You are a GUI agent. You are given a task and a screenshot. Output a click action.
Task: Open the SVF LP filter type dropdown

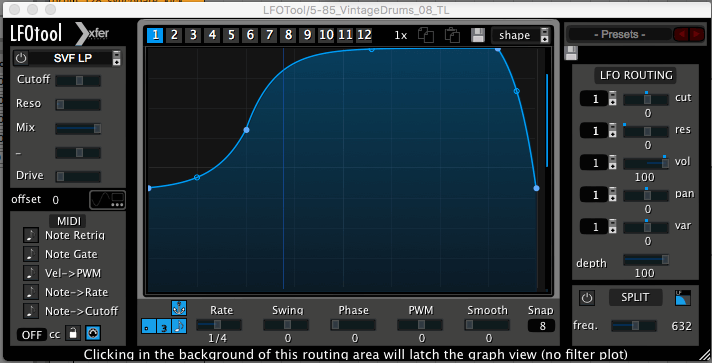(x=117, y=58)
